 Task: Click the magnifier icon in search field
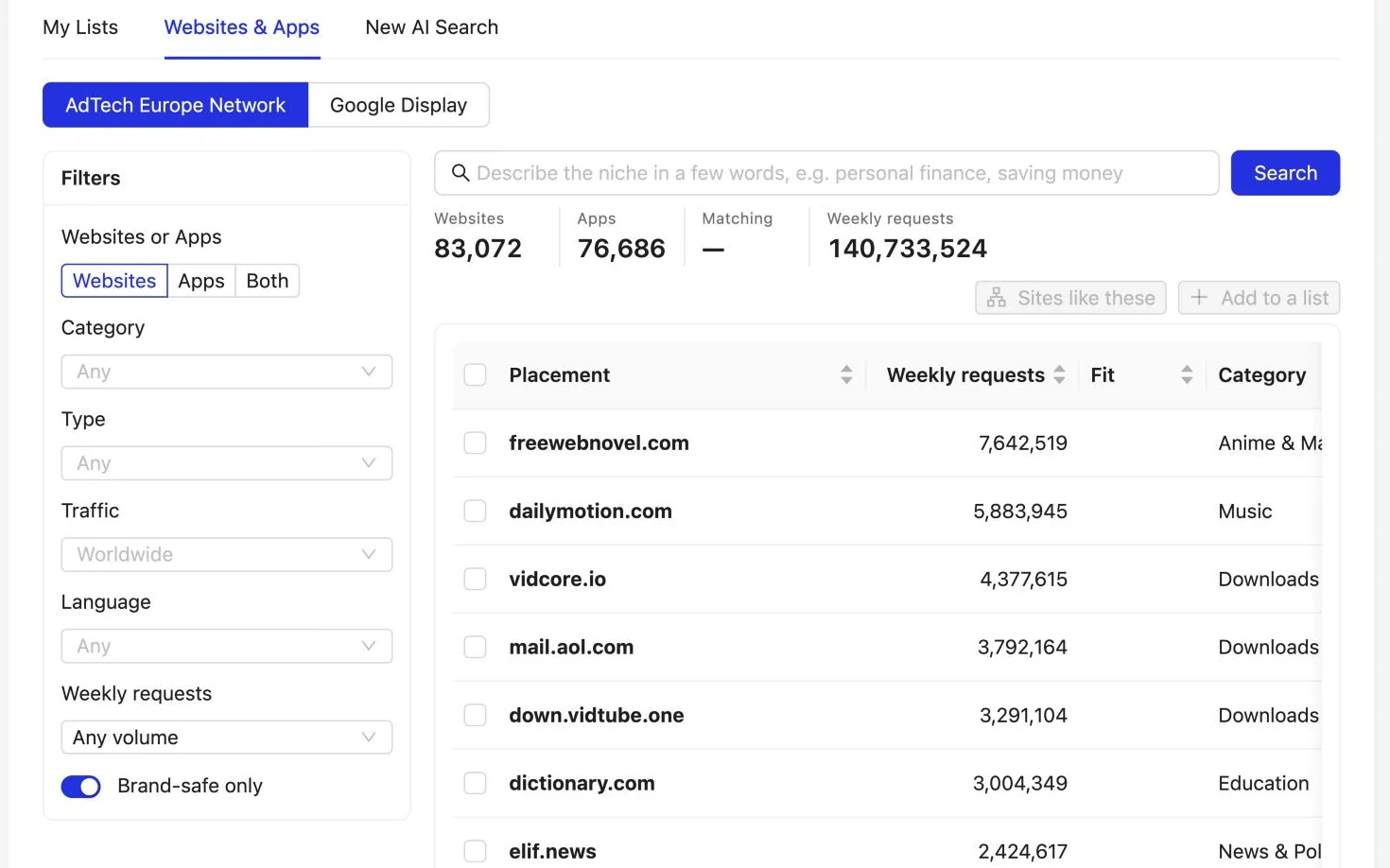(460, 173)
